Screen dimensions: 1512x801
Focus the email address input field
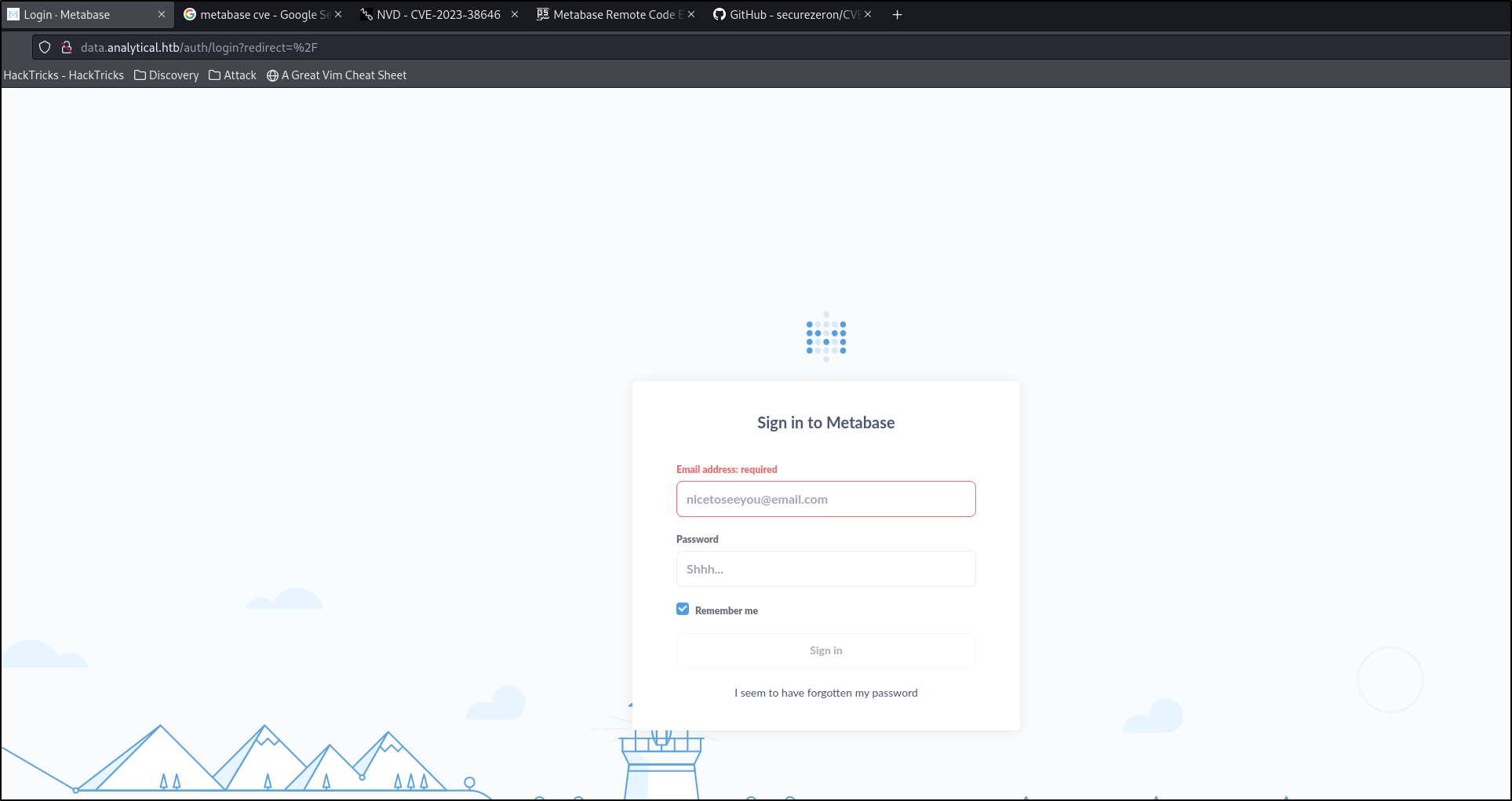point(826,499)
